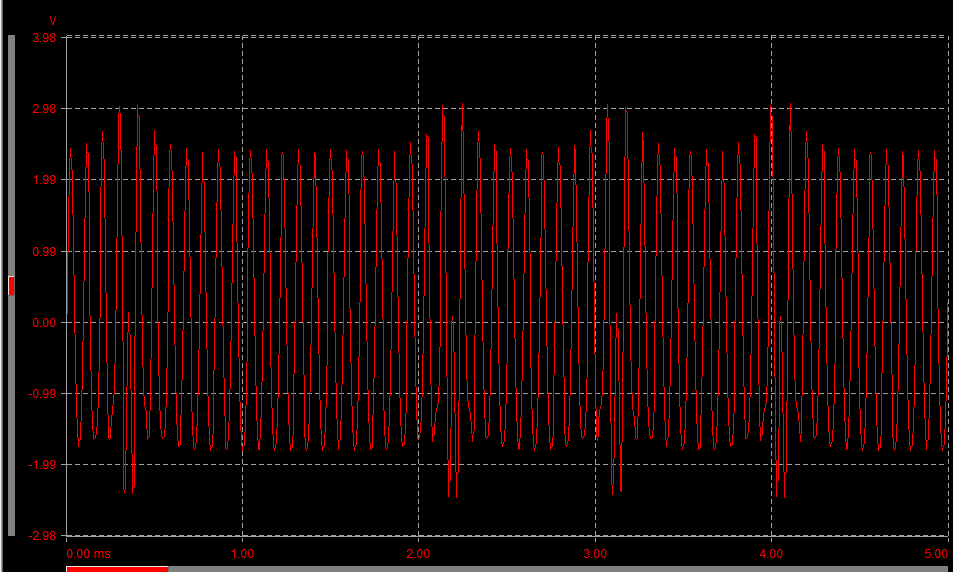This screenshot has width=953, height=572.
Task: Click the 5.00 time axis label
Action: [x=936, y=554]
